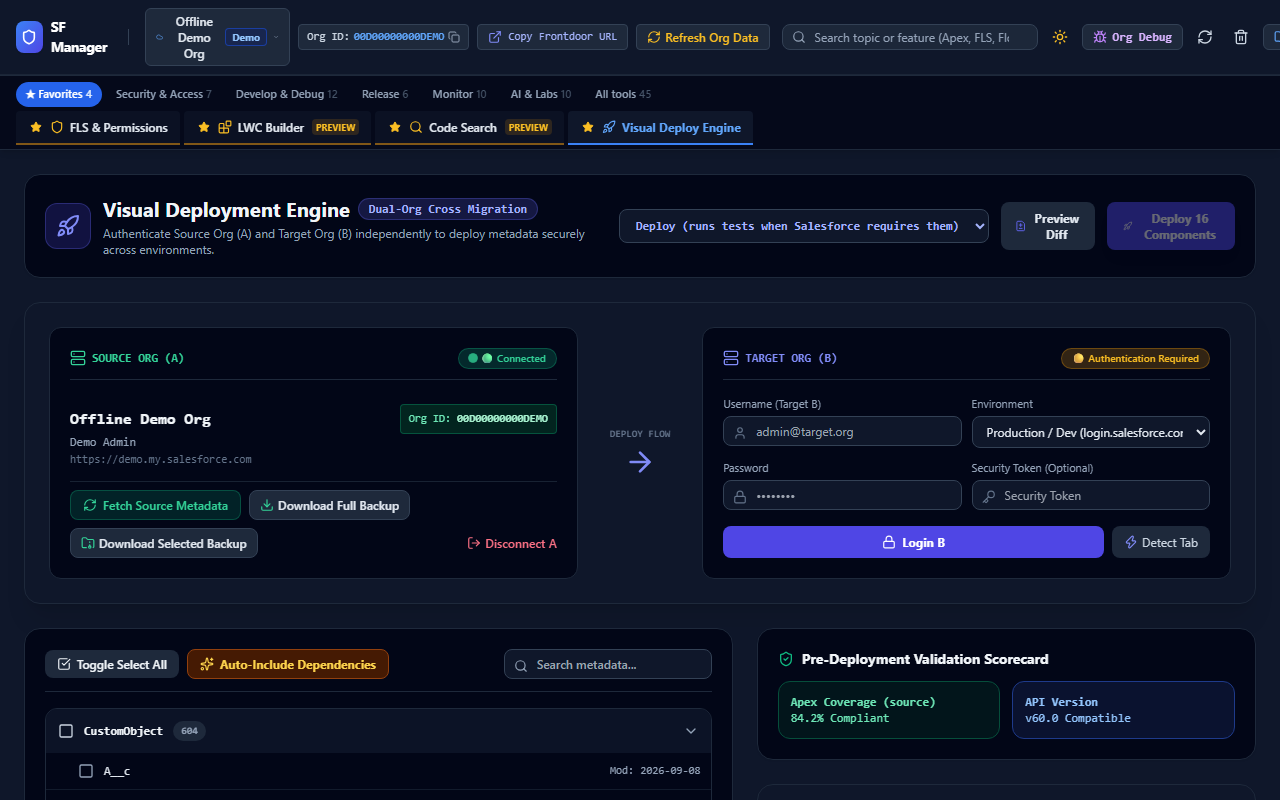Copy the Org ID using copy icon

tap(454, 37)
